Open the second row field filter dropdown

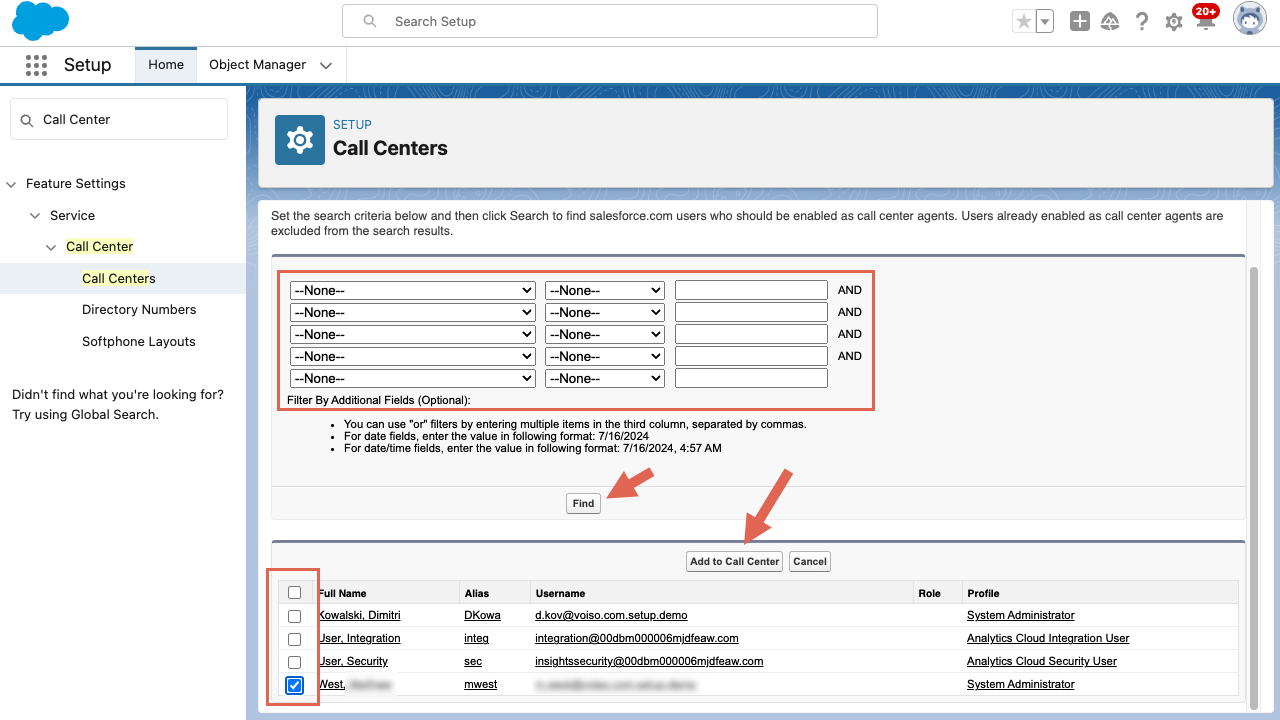pyautogui.click(x=413, y=312)
